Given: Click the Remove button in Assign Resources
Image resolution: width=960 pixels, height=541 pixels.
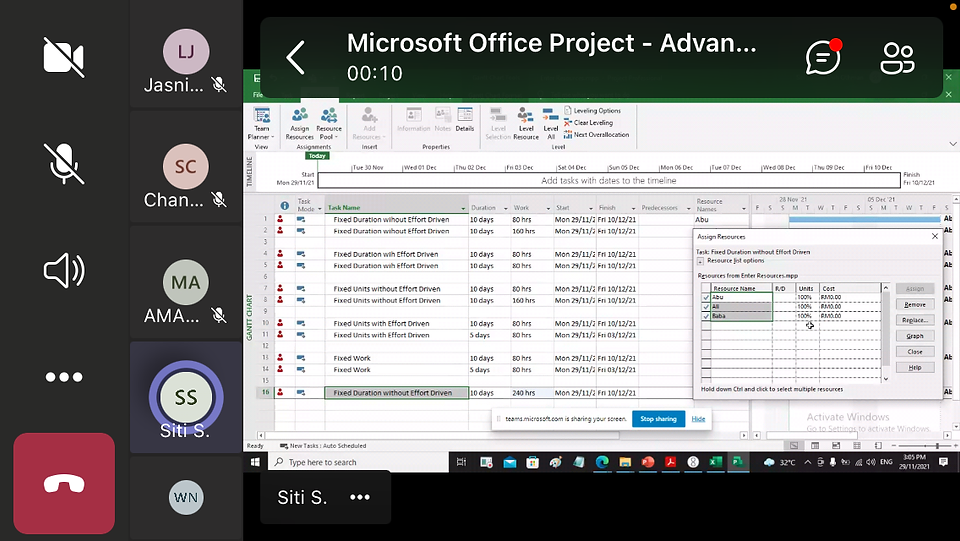Looking at the screenshot, I should [x=915, y=304].
